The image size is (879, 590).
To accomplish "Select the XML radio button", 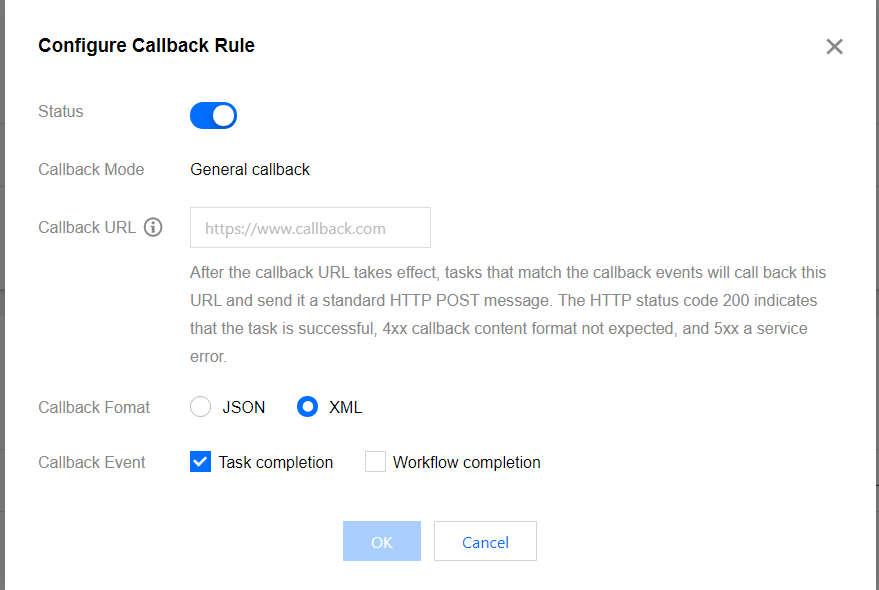I will (308, 407).
